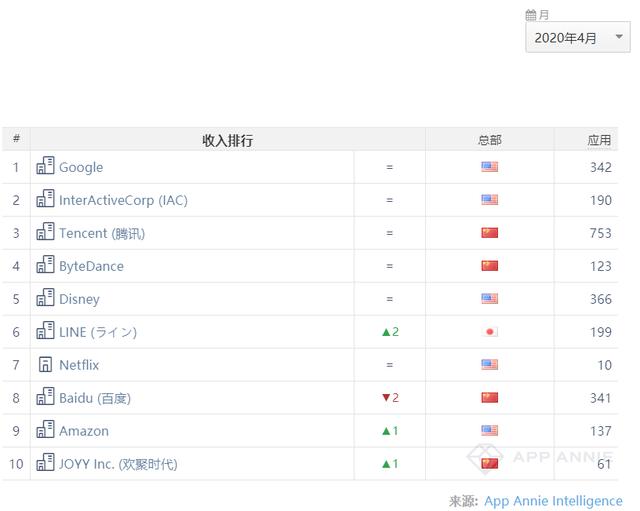The image size is (640, 511).
Task: Click the US flag in Disney's row
Action: 489,299
